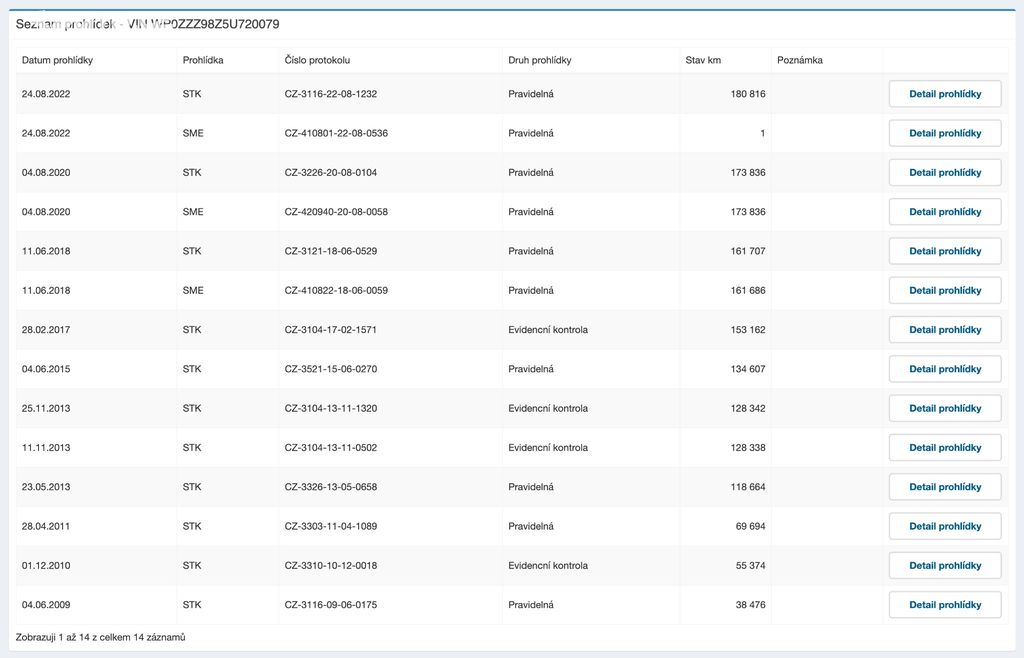Click the mileage value 134 607

click(x=748, y=369)
